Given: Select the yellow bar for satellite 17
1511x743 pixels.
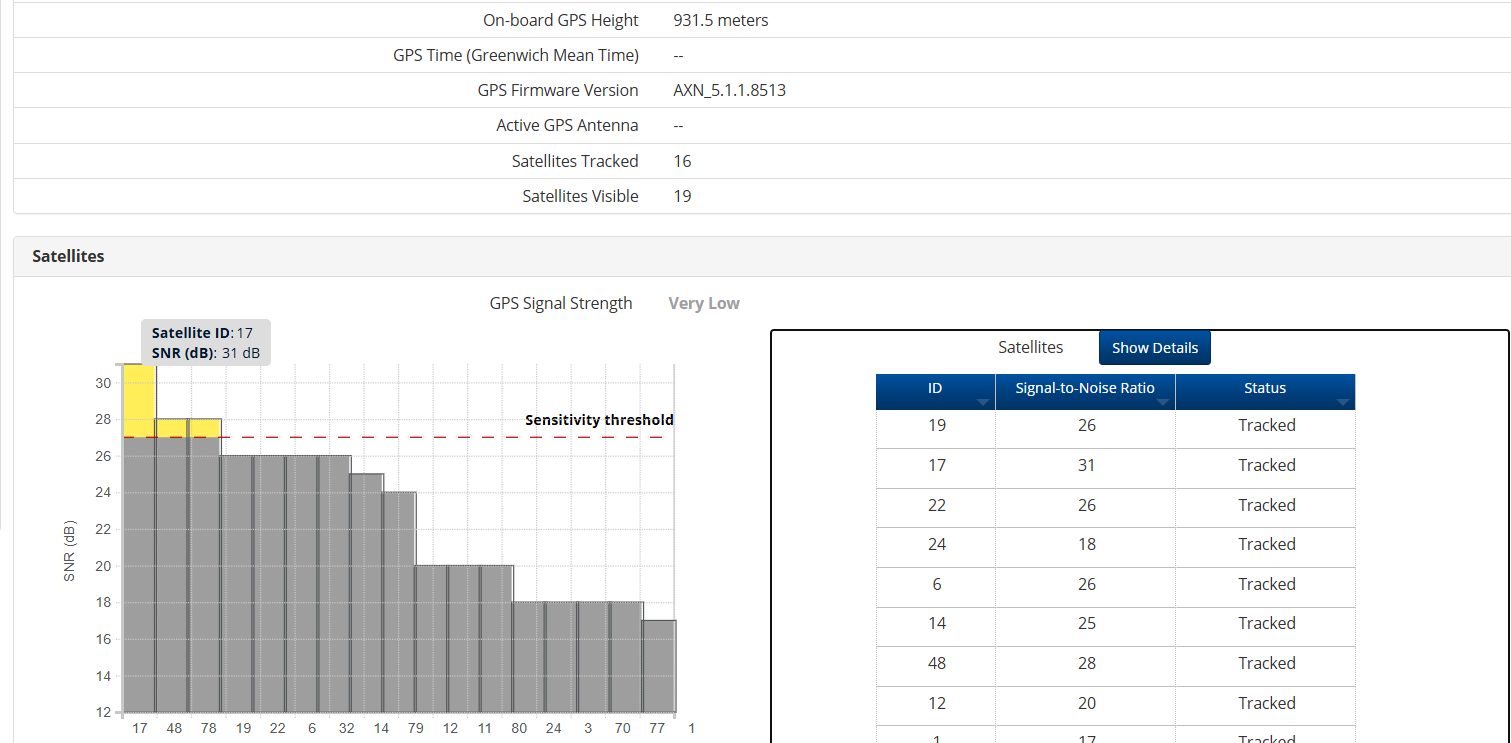Looking at the screenshot, I should (x=139, y=400).
